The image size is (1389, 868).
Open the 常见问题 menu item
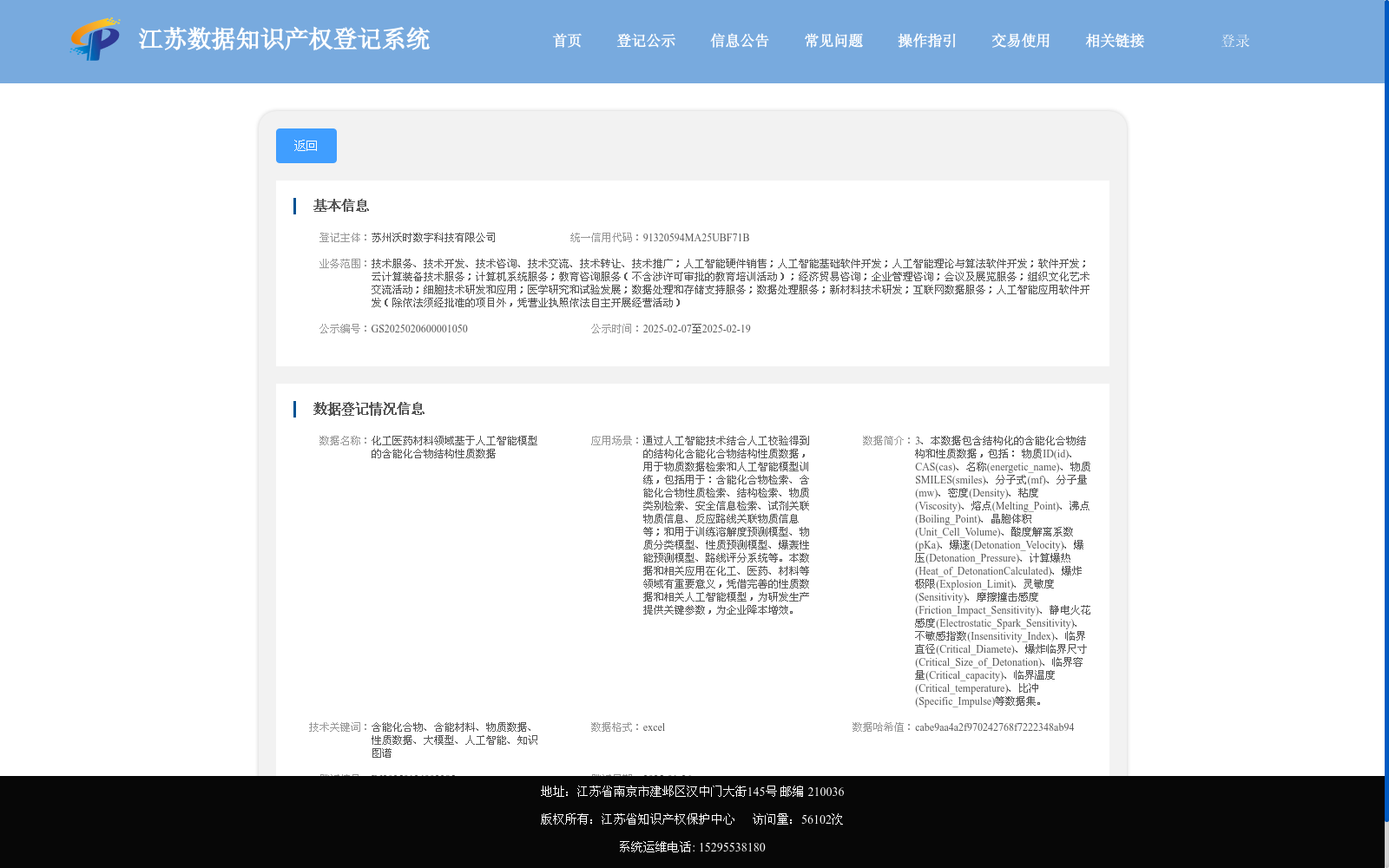click(x=833, y=41)
